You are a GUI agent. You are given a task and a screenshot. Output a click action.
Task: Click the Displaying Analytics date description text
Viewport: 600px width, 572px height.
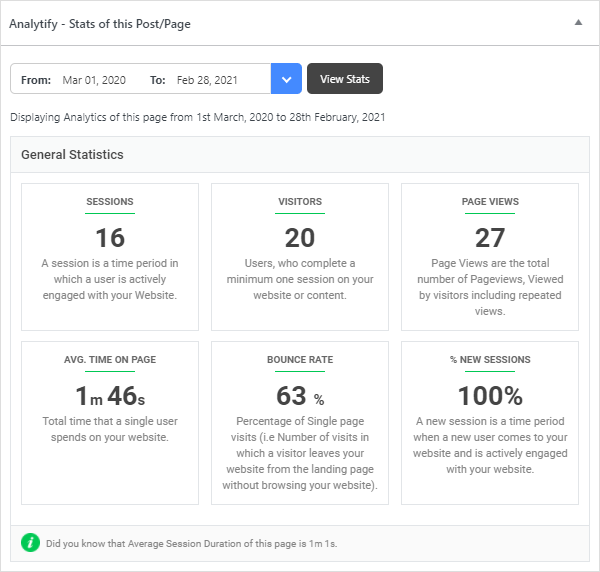197,117
